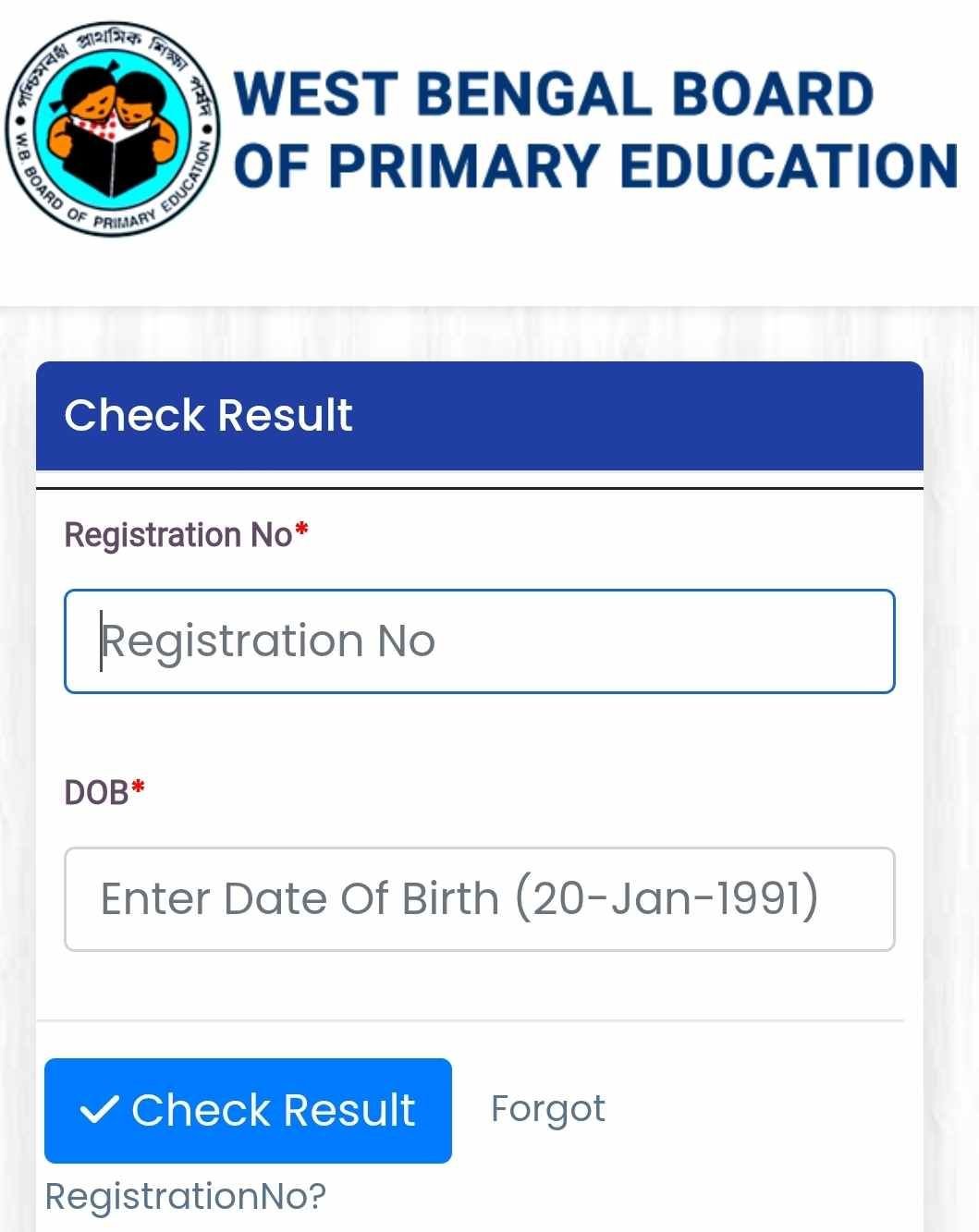Click the 'DOB' field label
The image size is (979, 1232).
[96, 792]
